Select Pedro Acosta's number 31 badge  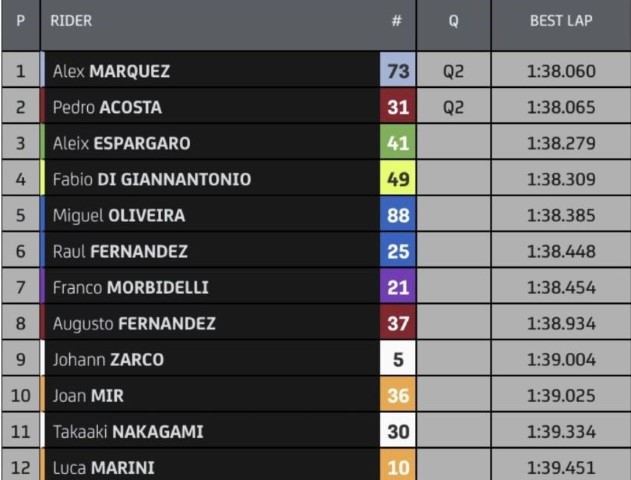click(398, 107)
